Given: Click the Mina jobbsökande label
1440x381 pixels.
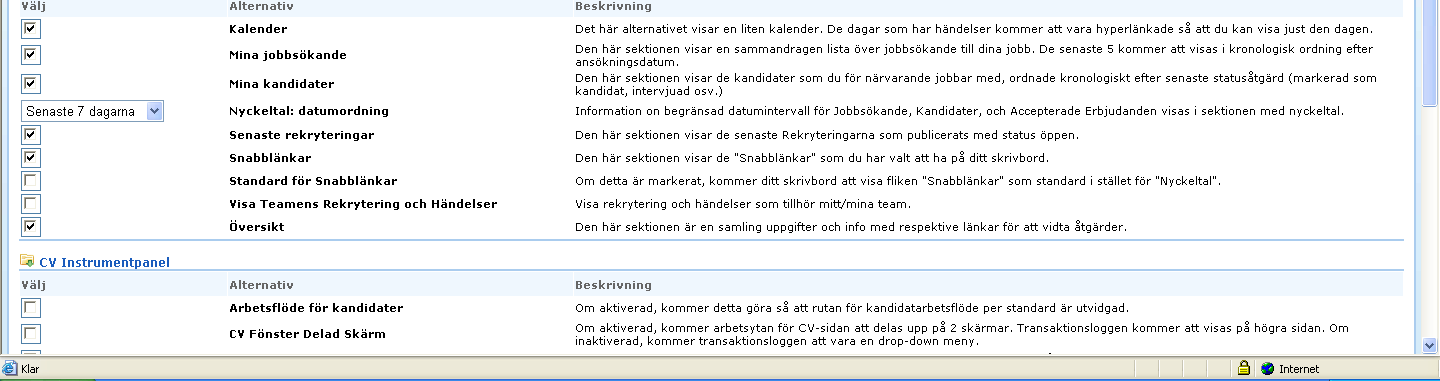Looking at the screenshot, I should click(288, 54).
